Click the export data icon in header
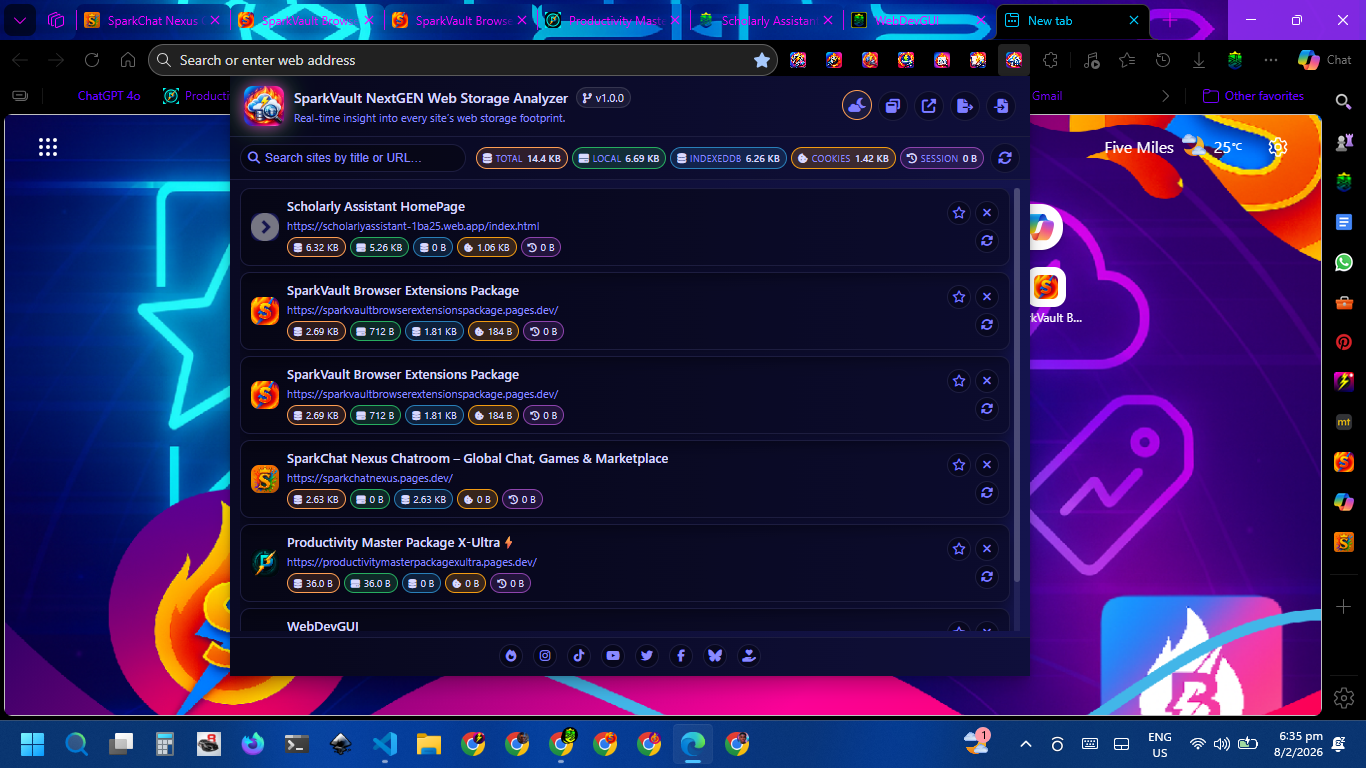The width and height of the screenshot is (1366, 768). (x=965, y=105)
